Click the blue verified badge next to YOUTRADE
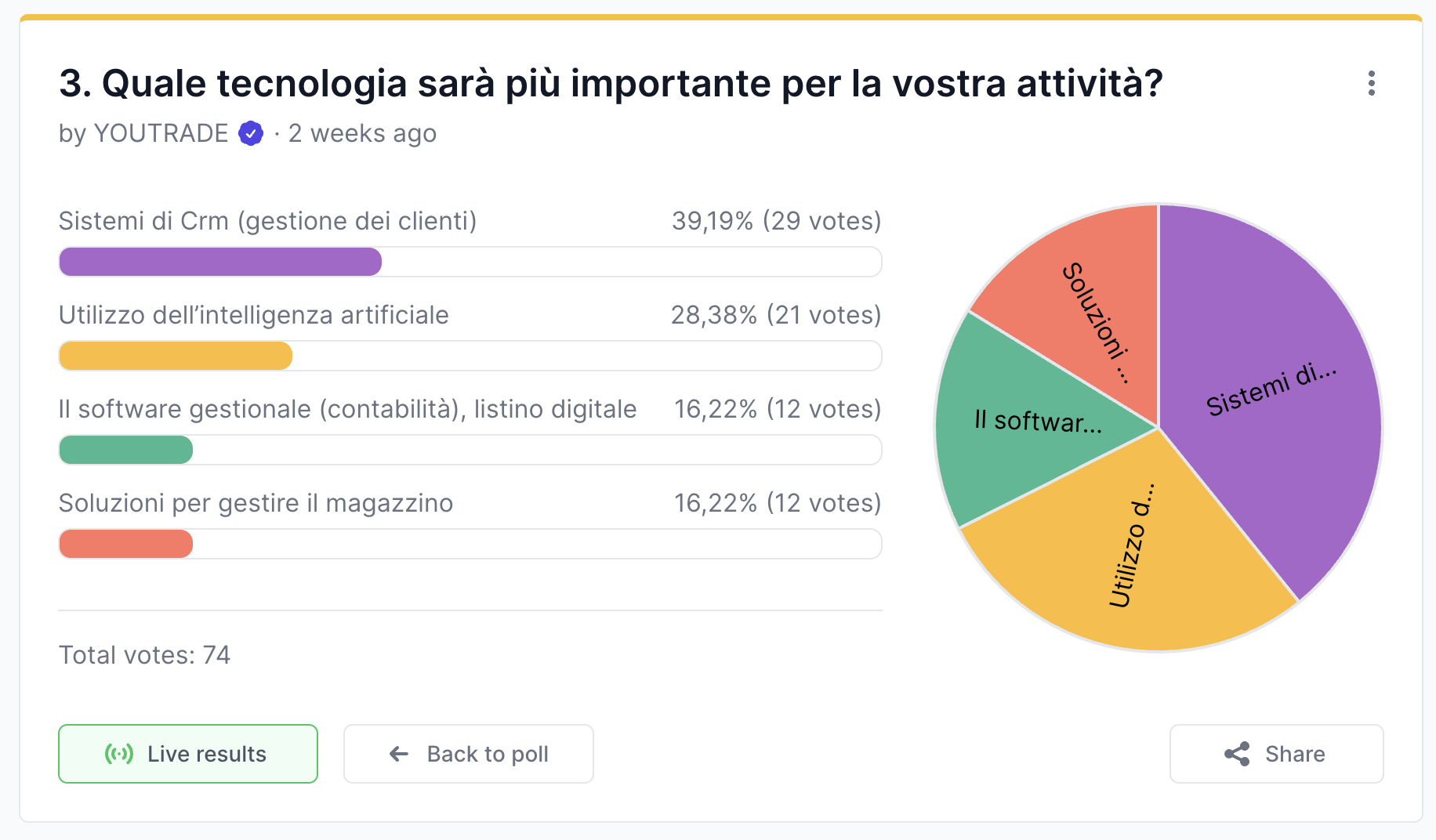The width and height of the screenshot is (1436, 840). [x=251, y=134]
